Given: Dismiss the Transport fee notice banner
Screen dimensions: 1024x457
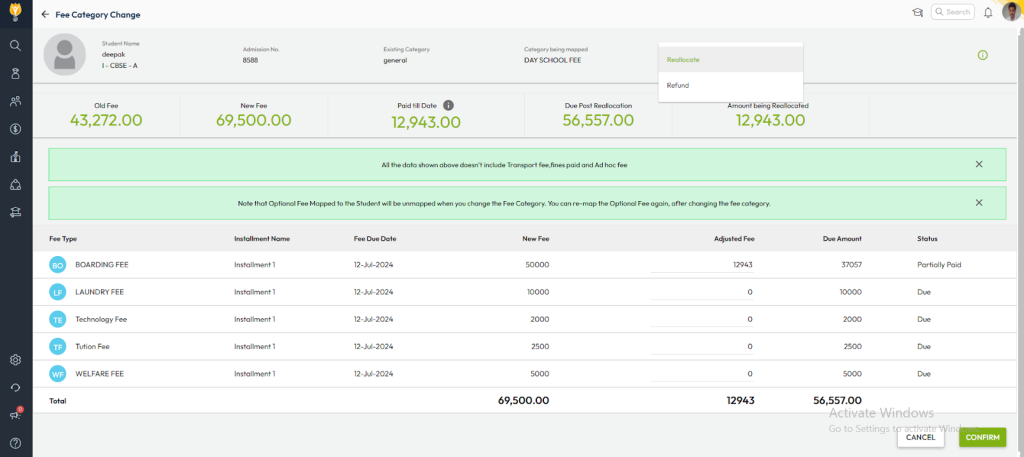Looking at the screenshot, I should click(978, 164).
